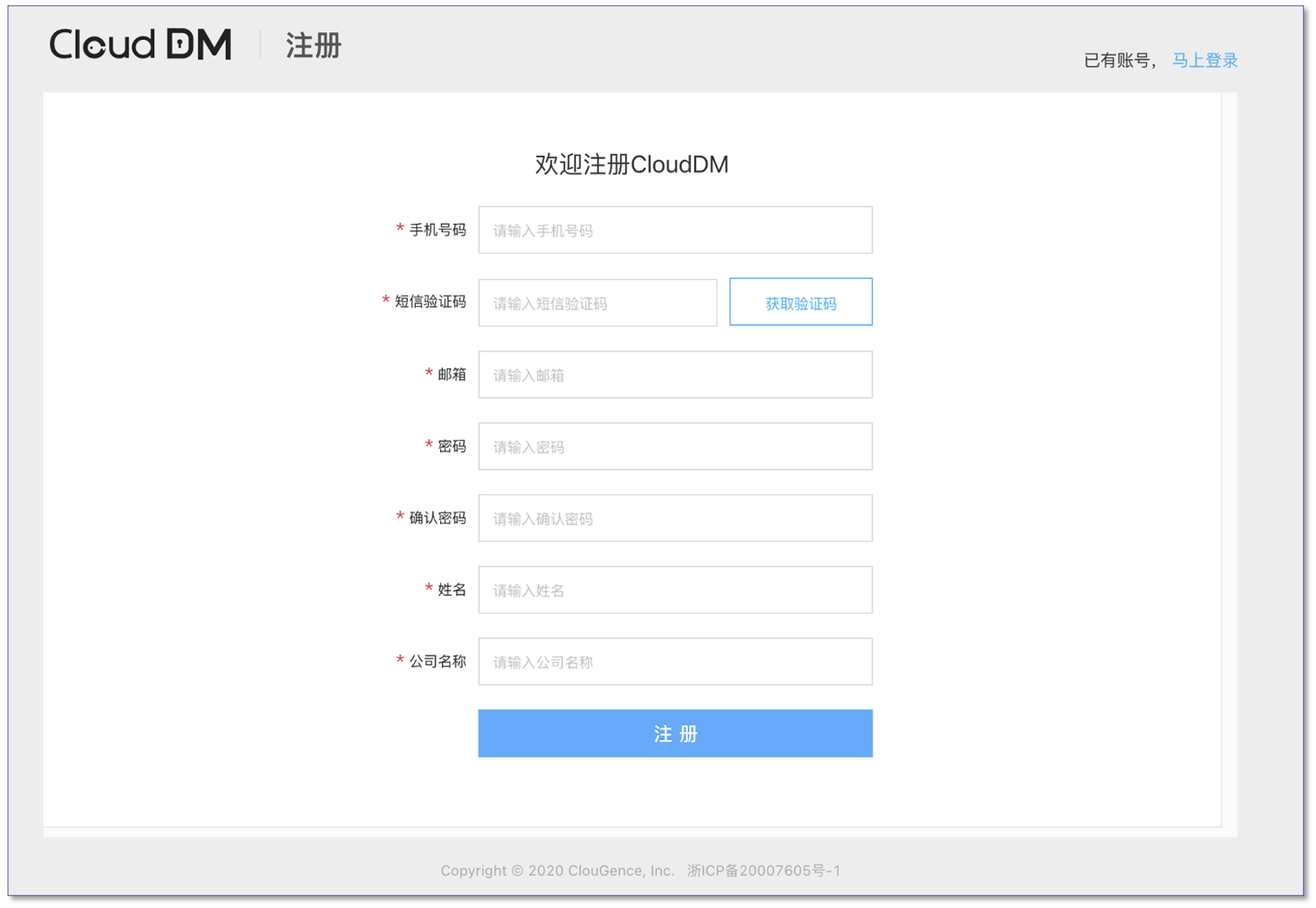This screenshot has height=908, width=1316.
Task: Click the blue 注册 register button
Action: [675, 734]
